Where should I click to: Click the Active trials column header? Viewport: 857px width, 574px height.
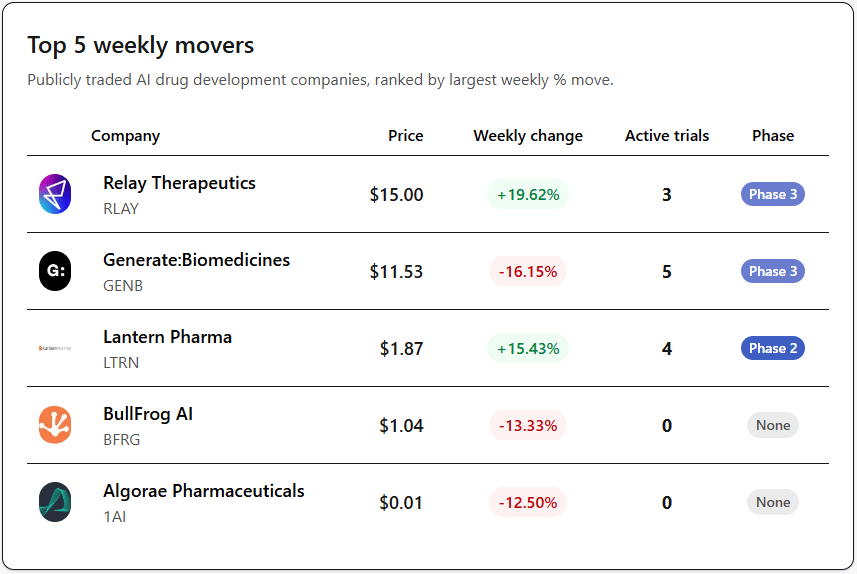pos(667,136)
